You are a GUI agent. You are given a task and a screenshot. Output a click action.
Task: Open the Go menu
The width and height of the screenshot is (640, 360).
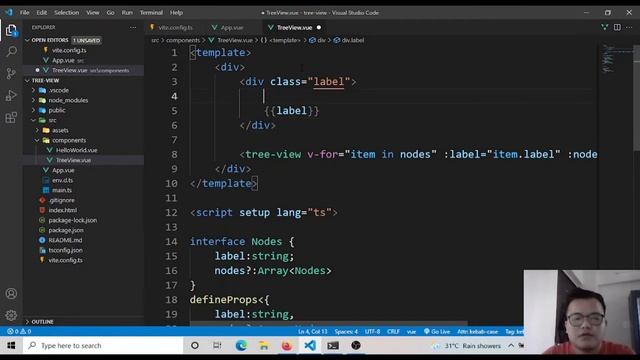[111, 13]
